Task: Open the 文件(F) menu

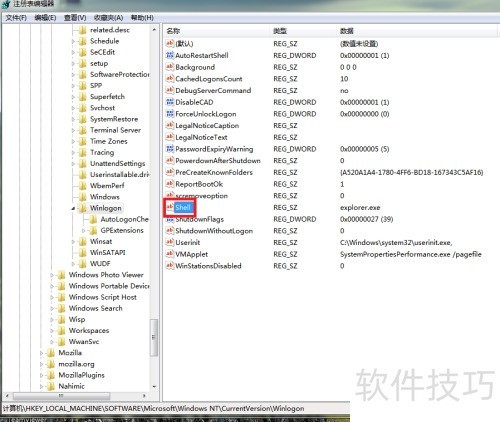Action: pyautogui.click(x=16, y=18)
